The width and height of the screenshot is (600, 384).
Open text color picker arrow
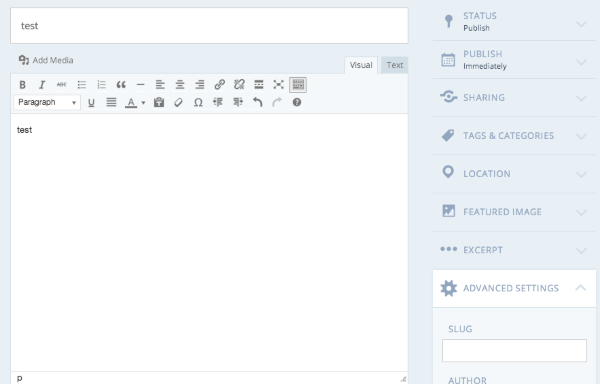point(143,103)
